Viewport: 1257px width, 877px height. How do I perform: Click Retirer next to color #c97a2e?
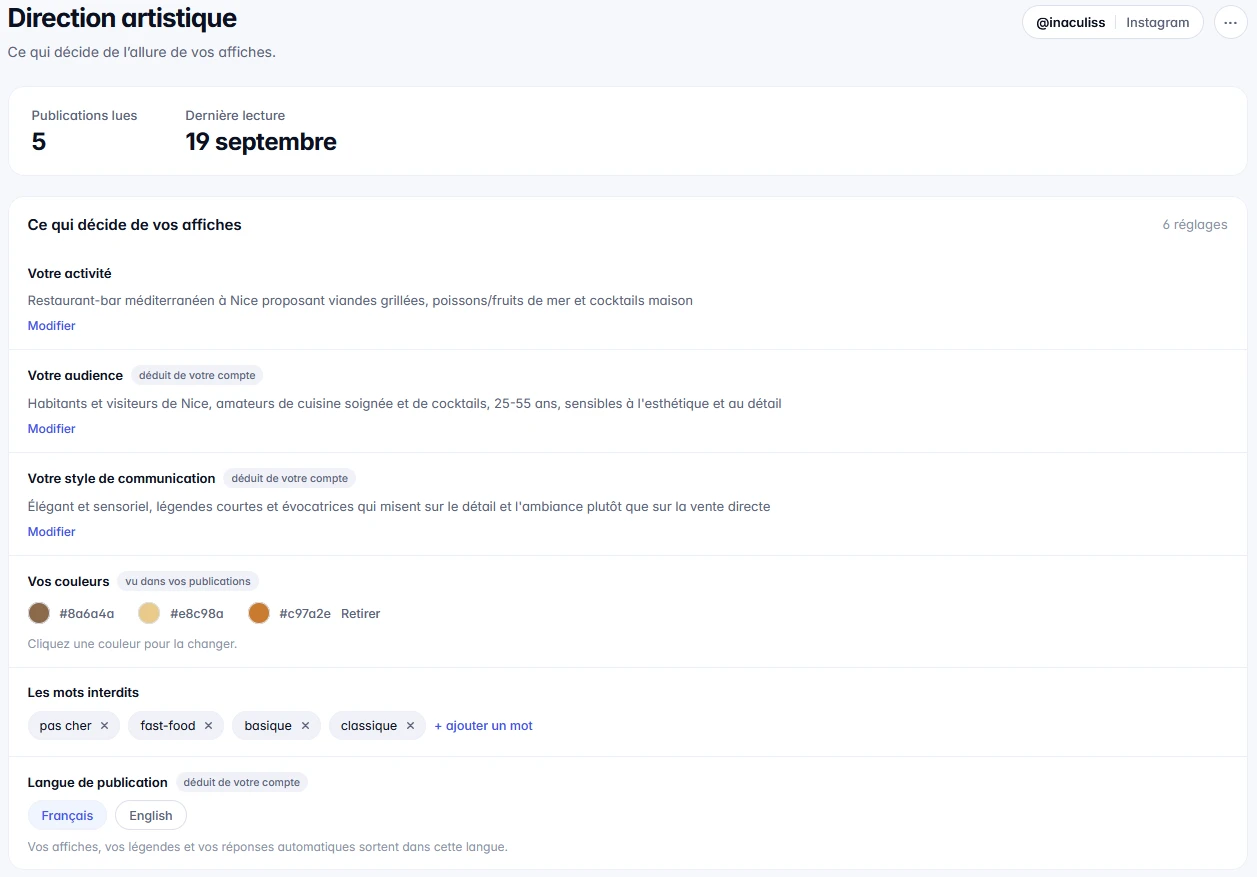360,614
